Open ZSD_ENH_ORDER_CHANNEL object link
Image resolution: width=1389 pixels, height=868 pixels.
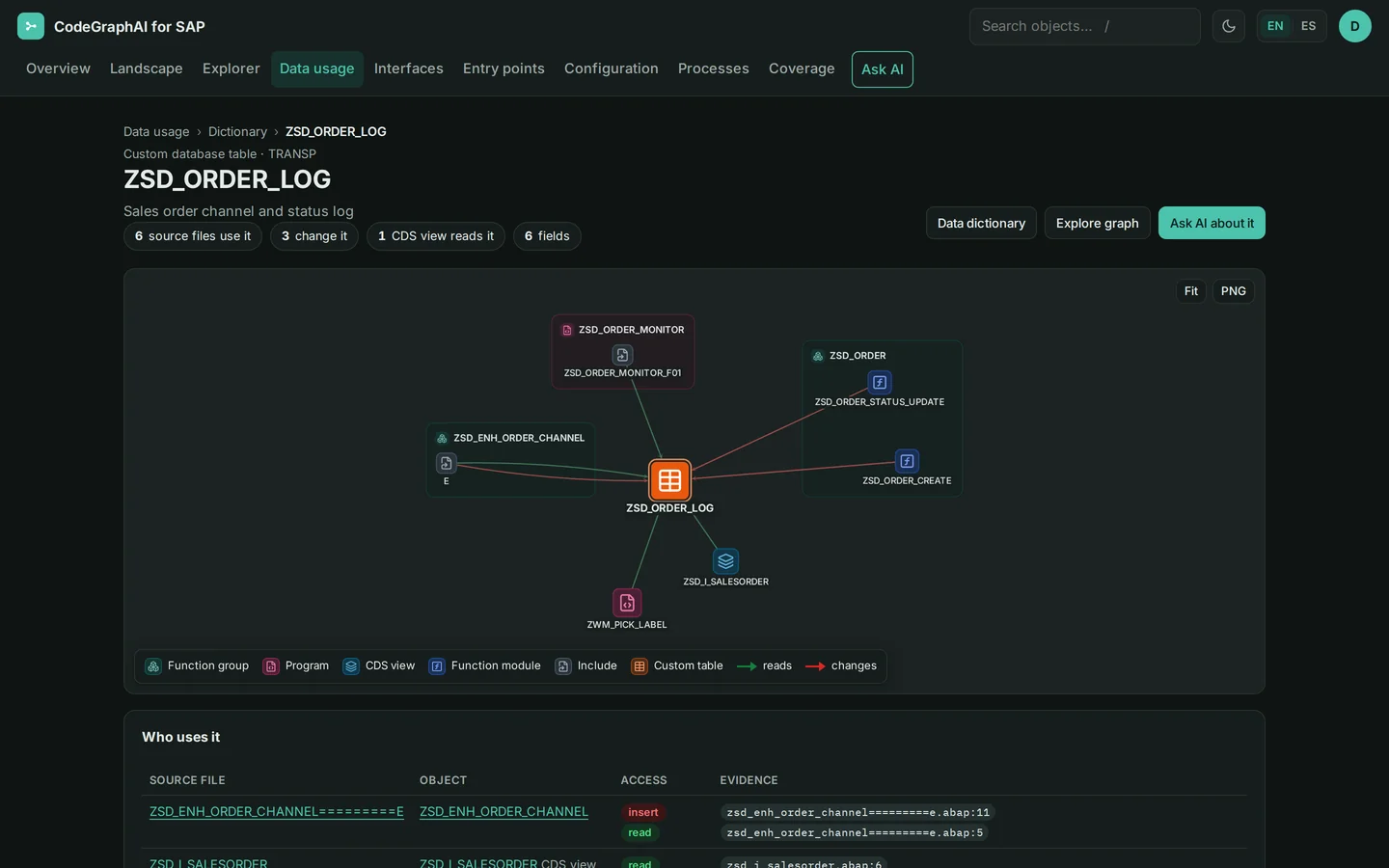point(504,812)
